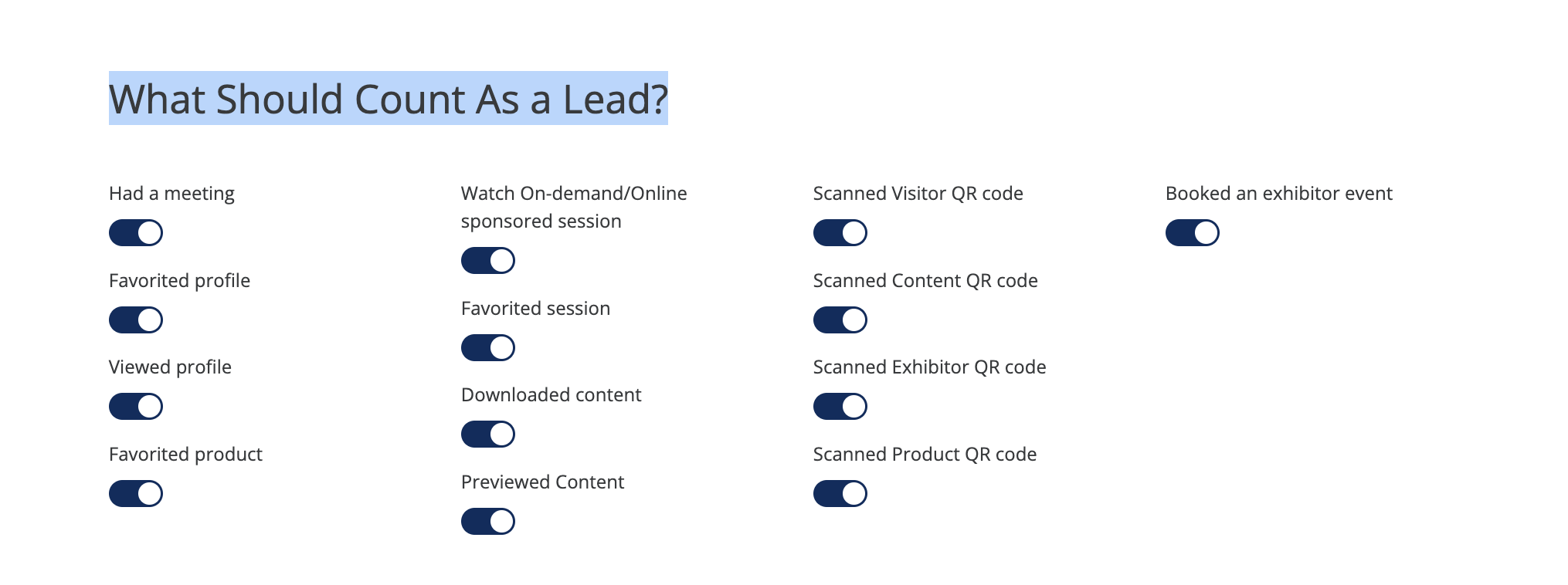This screenshot has height=585, width=1568.
Task: Toggle the Downloaded content switch
Action: [x=488, y=434]
